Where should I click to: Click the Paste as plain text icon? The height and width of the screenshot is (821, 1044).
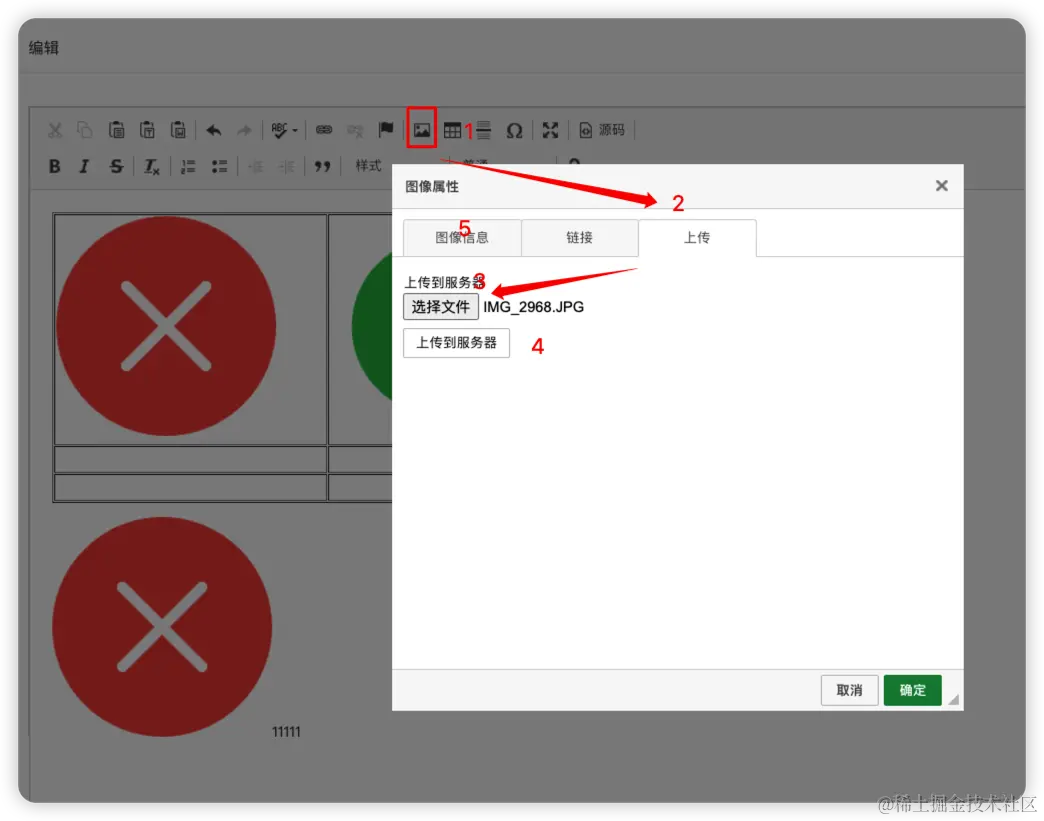(147, 130)
